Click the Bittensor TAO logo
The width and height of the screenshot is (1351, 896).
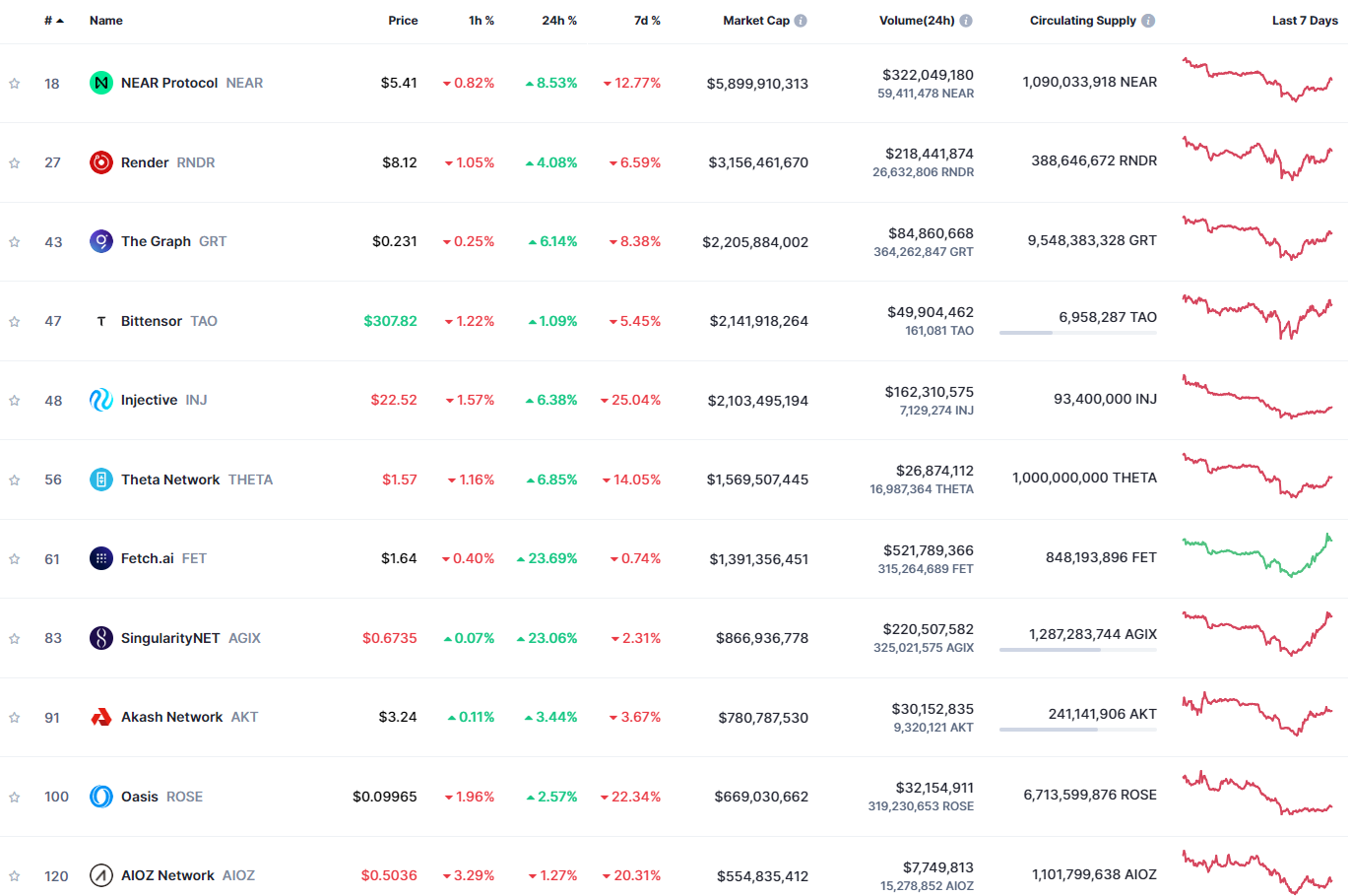(x=101, y=321)
